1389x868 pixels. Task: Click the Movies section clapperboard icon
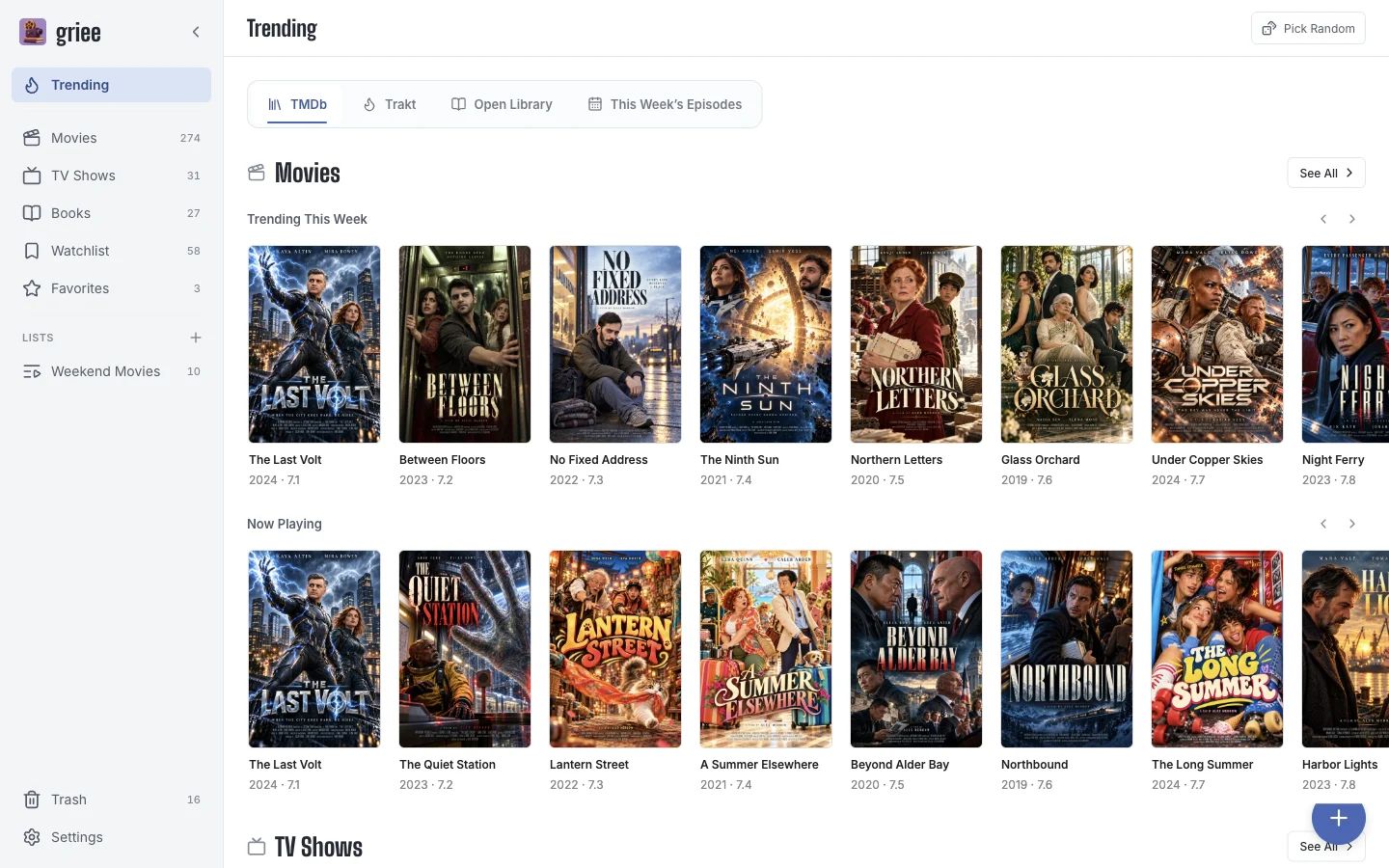pyautogui.click(x=257, y=173)
